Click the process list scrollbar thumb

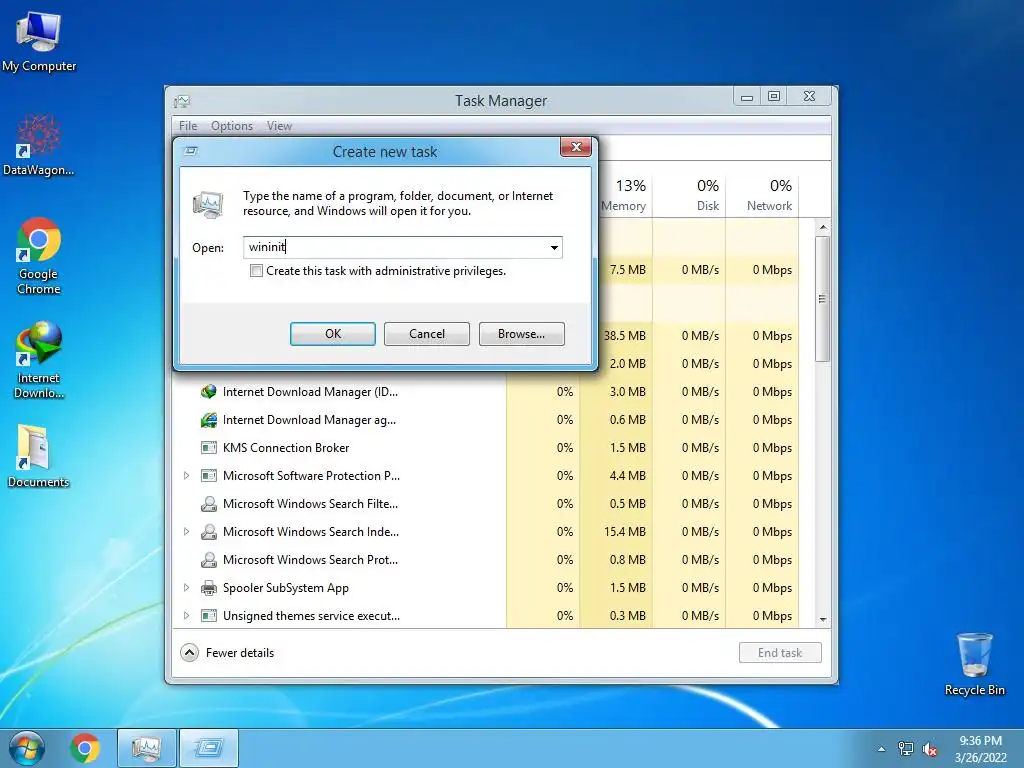click(822, 298)
